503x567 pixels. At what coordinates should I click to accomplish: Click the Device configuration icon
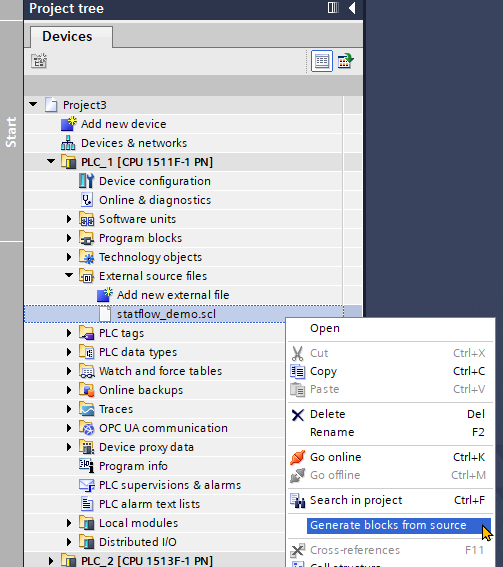click(86, 181)
